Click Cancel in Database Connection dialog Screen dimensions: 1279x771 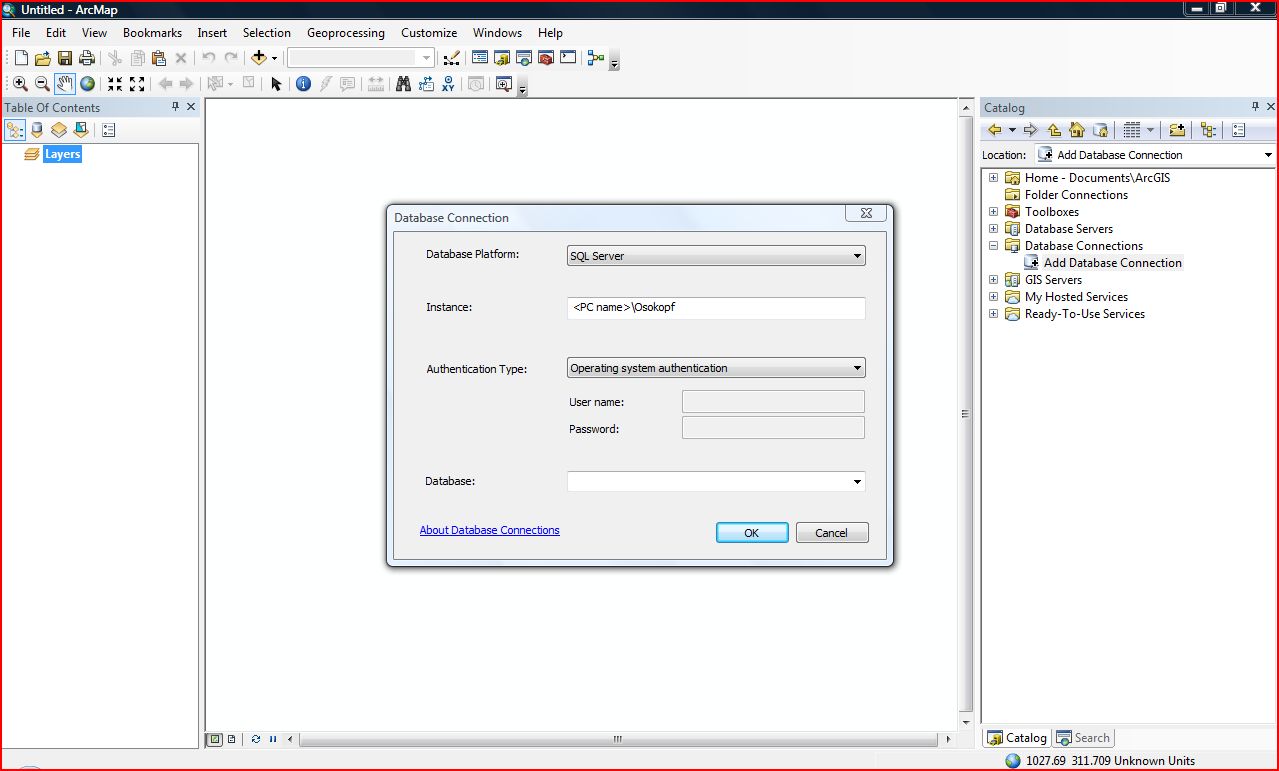832,533
